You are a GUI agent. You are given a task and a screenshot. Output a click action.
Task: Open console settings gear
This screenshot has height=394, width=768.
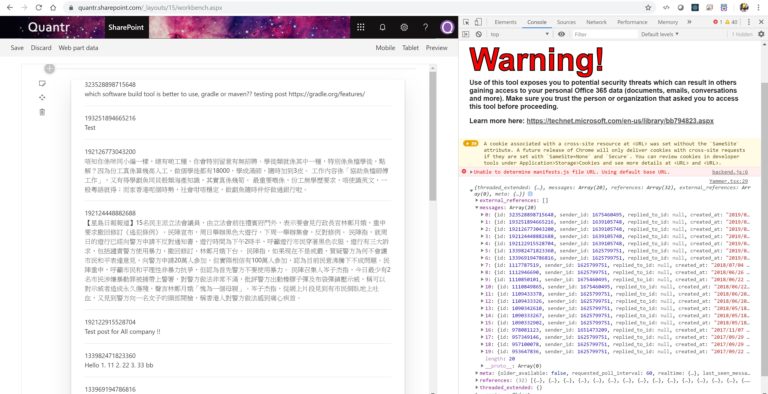click(x=761, y=34)
